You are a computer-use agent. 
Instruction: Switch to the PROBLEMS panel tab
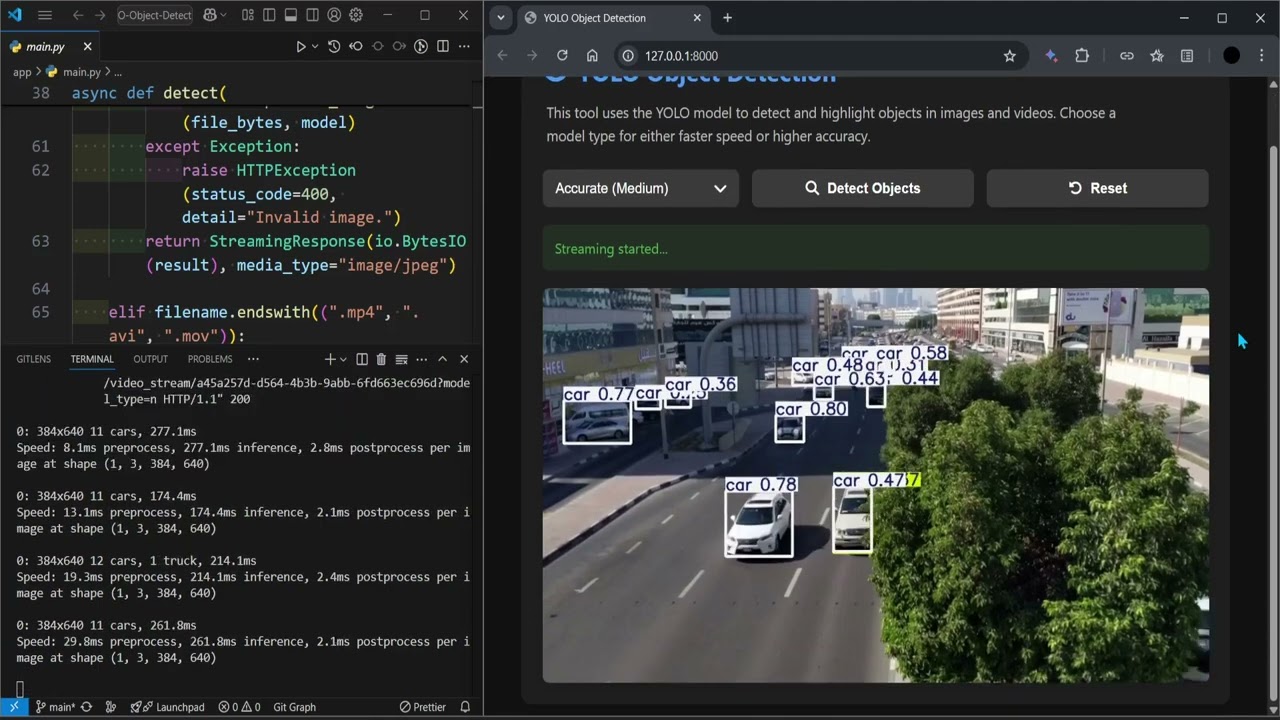(210, 359)
